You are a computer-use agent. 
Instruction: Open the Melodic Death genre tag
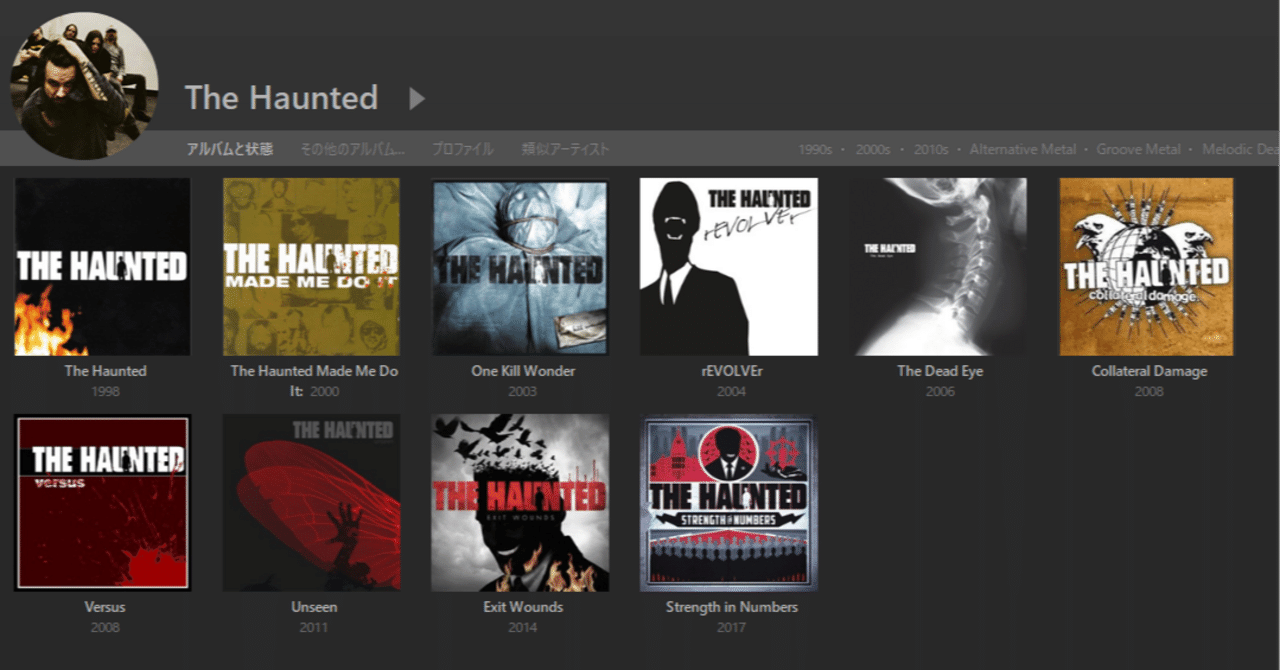coord(1241,149)
